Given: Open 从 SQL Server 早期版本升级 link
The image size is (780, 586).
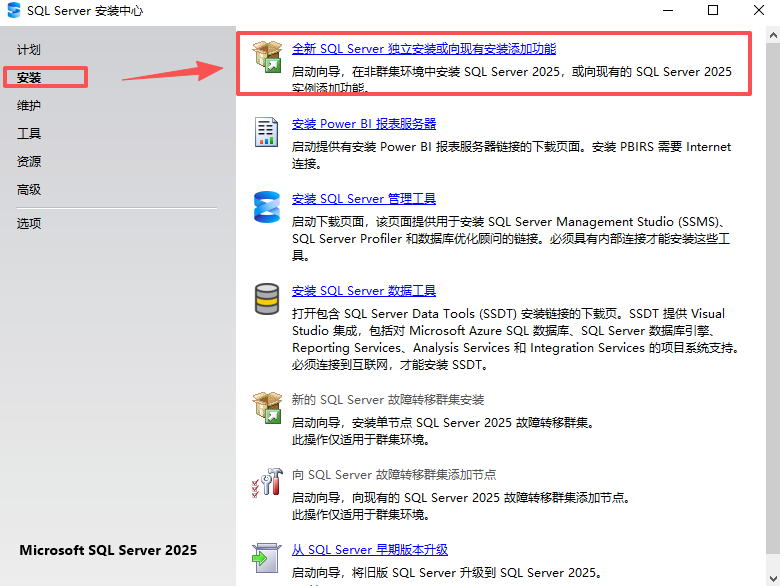Looking at the screenshot, I should pos(370,550).
